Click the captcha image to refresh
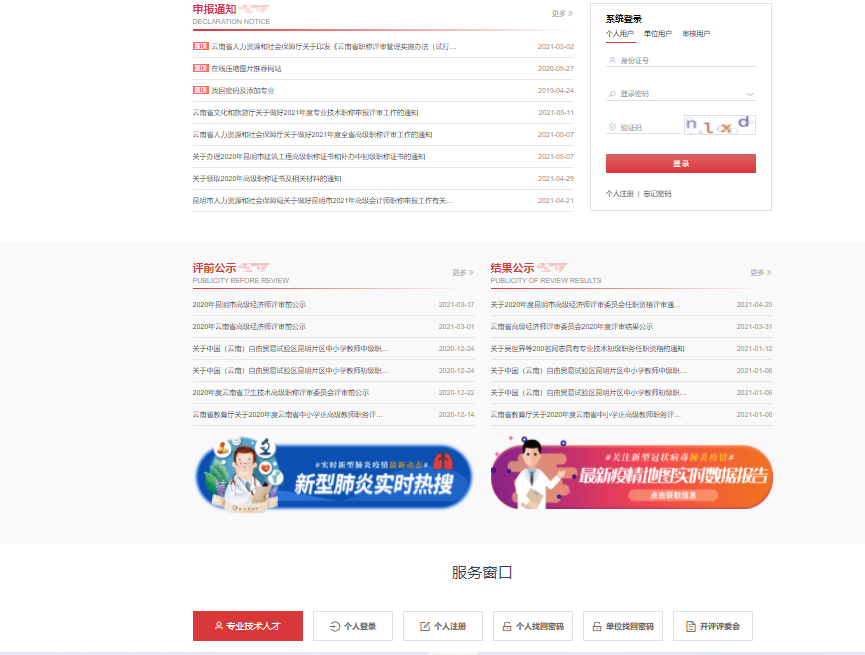 pyautogui.click(x=719, y=125)
